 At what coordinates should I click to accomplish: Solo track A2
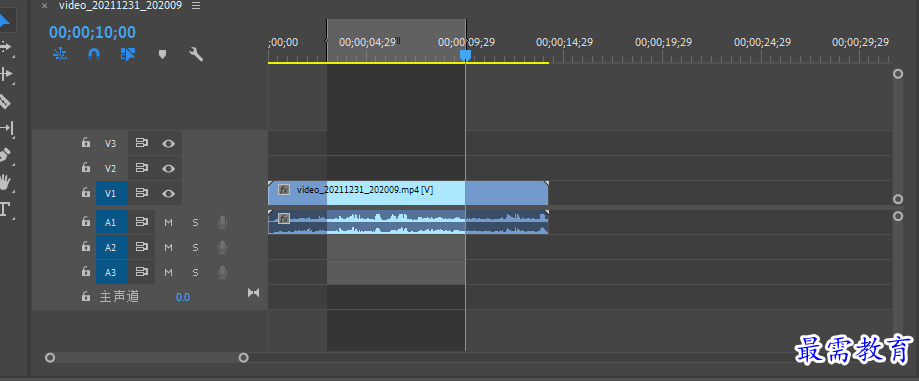[x=195, y=247]
